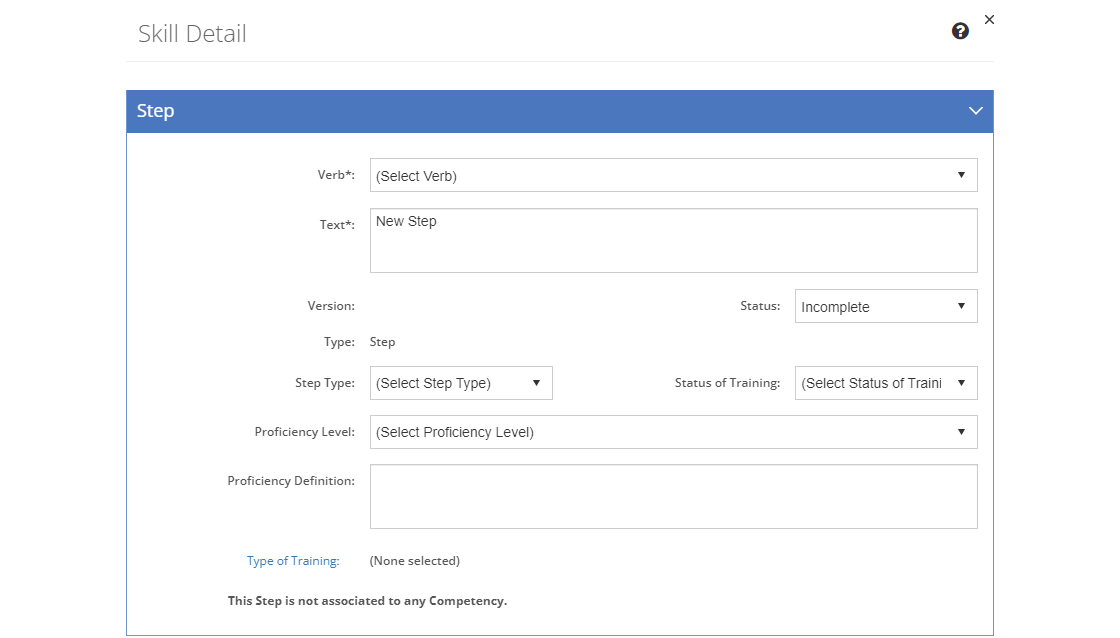Click the Proficiency Definition text area
Screen dimensions: 1120x638
point(674,497)
